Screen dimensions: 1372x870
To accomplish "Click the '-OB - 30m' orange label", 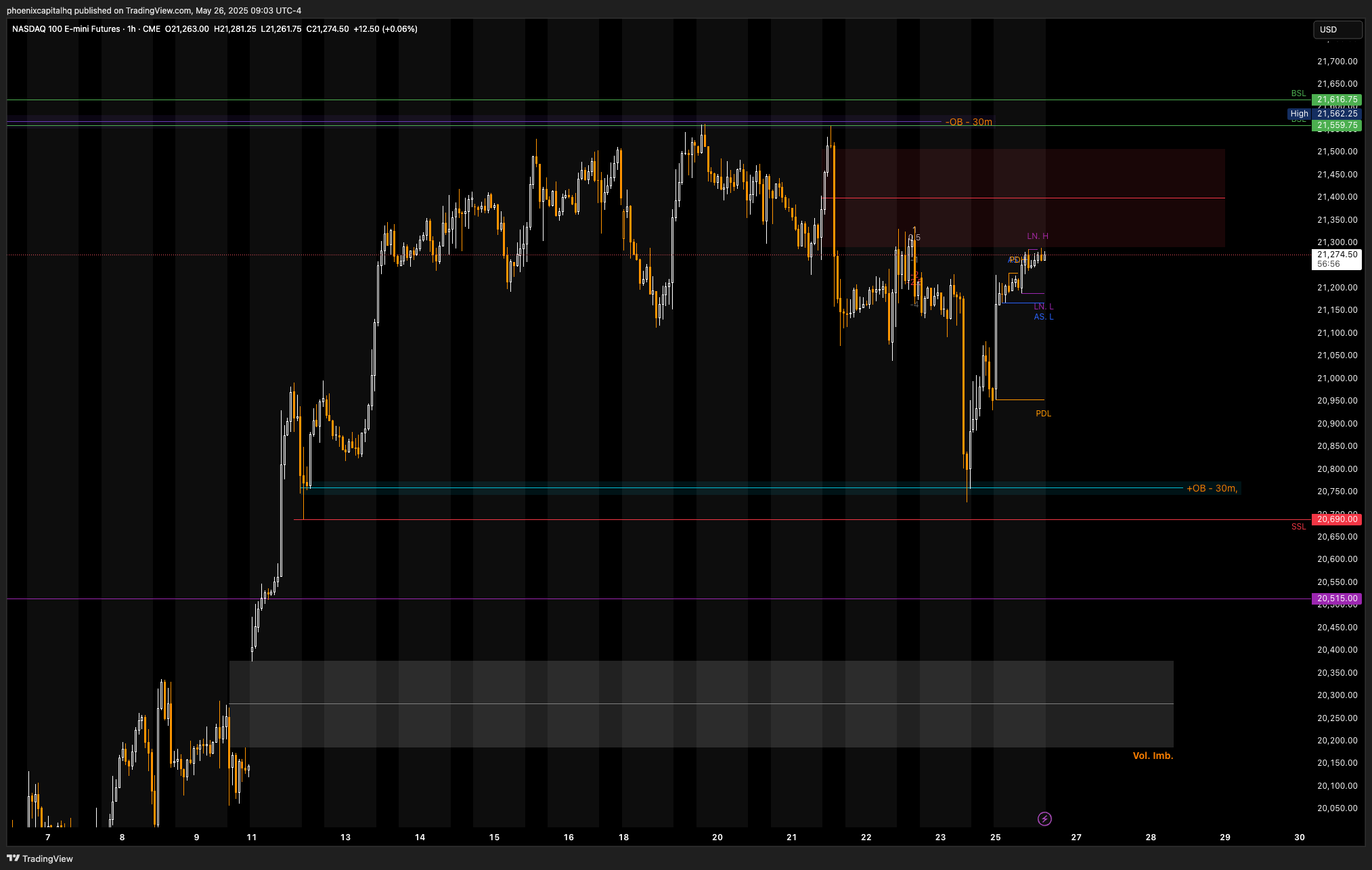I will pos(969,122).
